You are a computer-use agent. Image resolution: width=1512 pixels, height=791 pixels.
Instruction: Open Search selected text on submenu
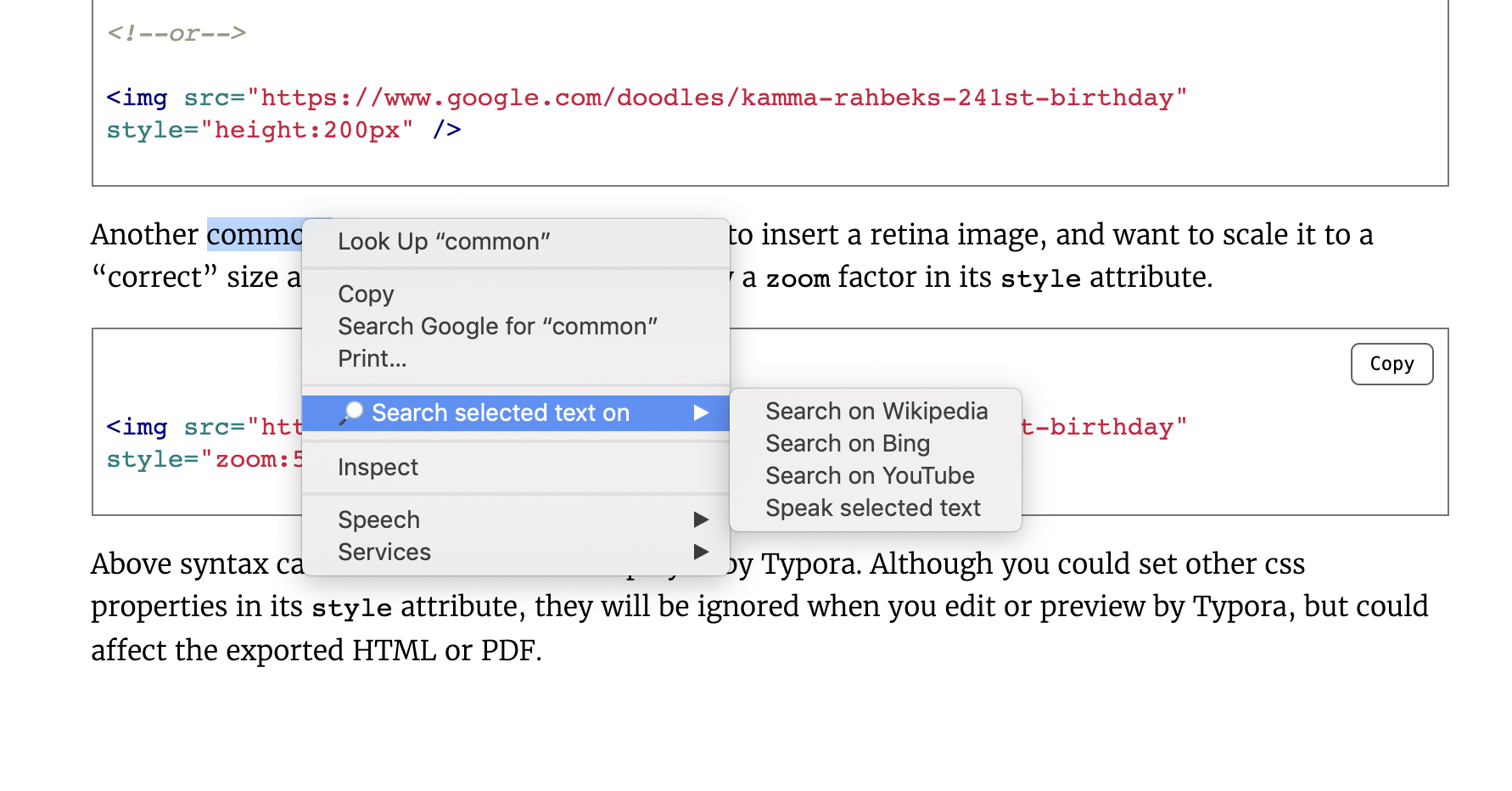516,412
